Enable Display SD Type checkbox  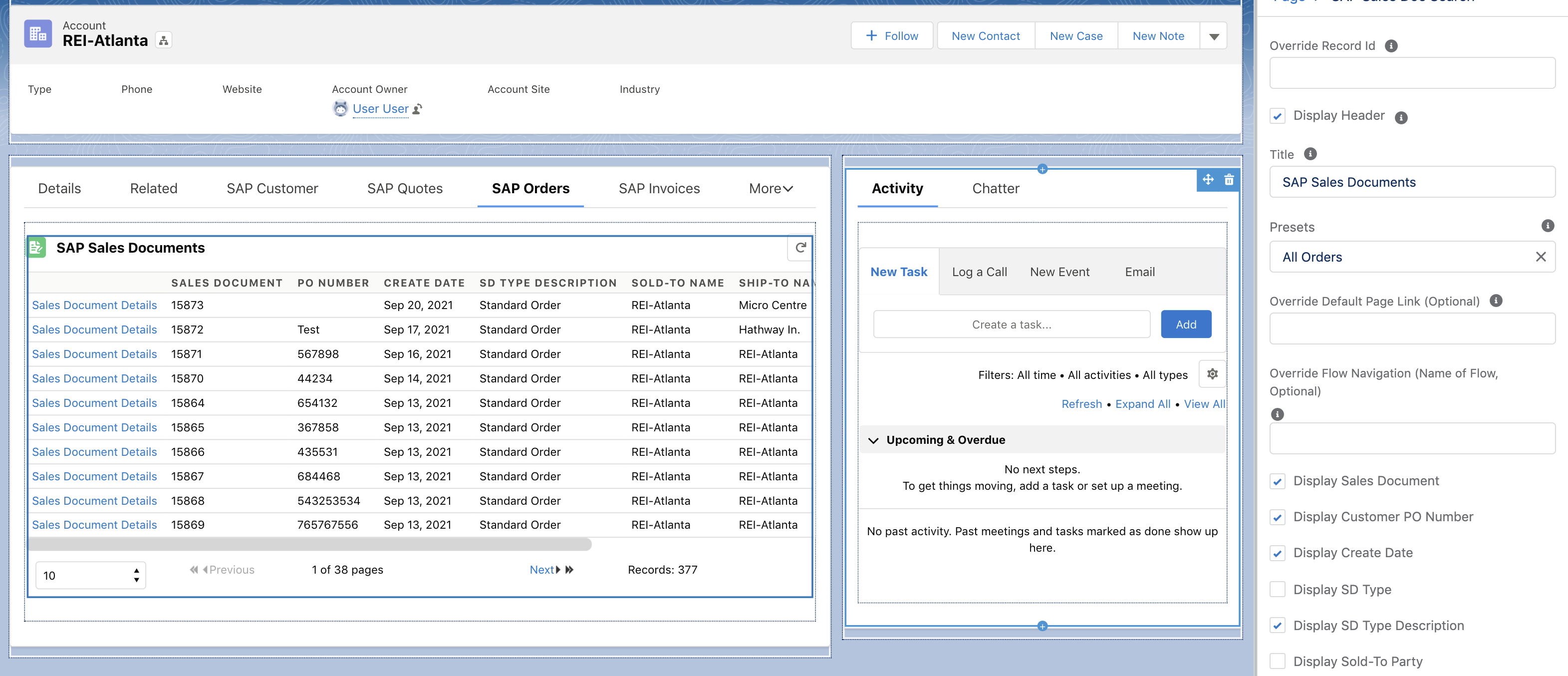pyautogui.click(x=1277, y=590)
